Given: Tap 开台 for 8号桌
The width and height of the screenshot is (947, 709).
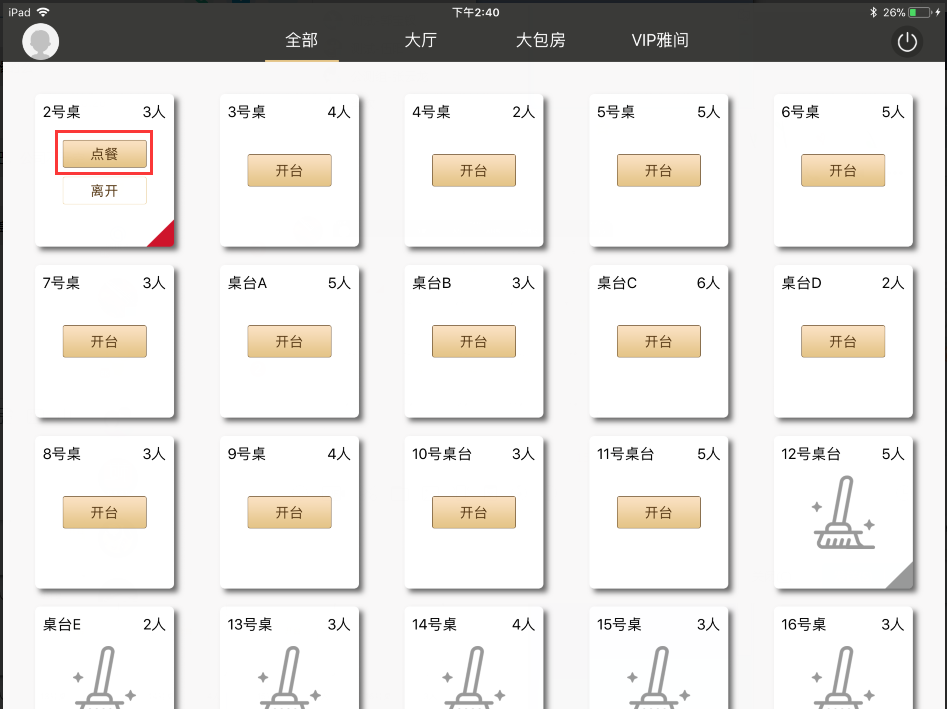Looking at the screenshot, I should tap(104, 512).
